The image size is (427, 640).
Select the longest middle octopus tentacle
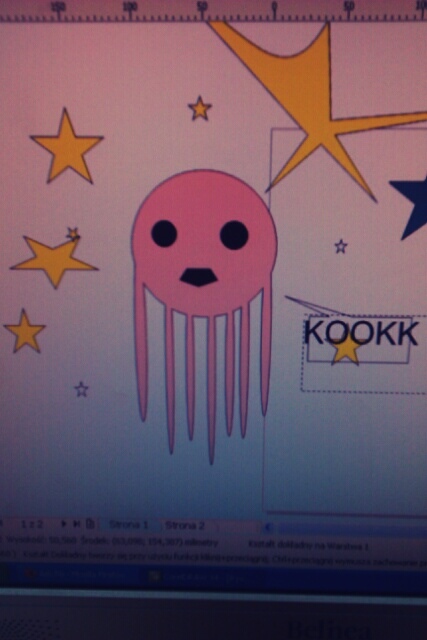211,390
